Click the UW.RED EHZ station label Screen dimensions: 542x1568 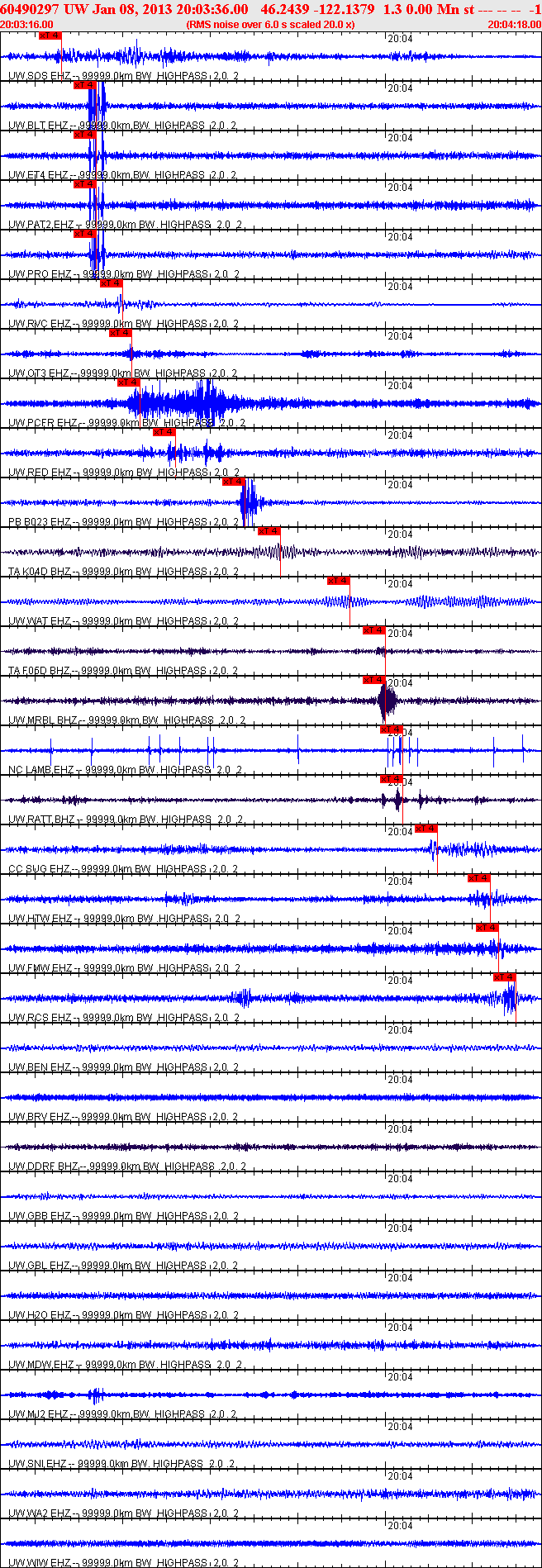click(x=40, y=473)
